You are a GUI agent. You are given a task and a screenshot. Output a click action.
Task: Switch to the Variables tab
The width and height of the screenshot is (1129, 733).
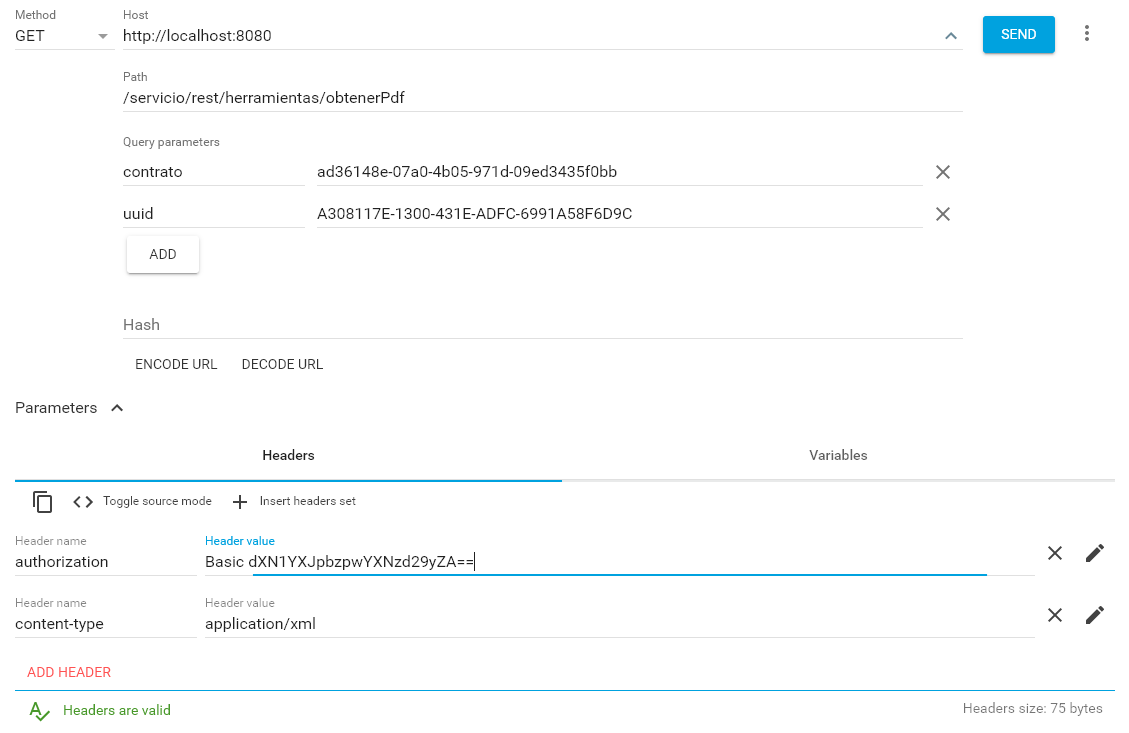tap(838, 455)
